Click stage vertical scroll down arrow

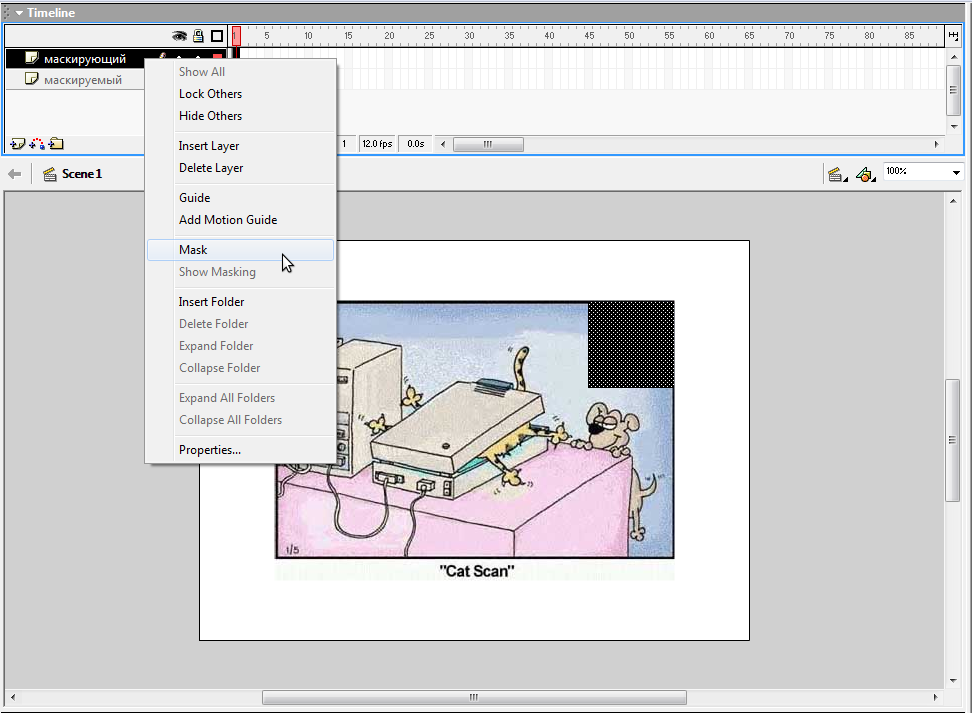[x=953, y=680]
